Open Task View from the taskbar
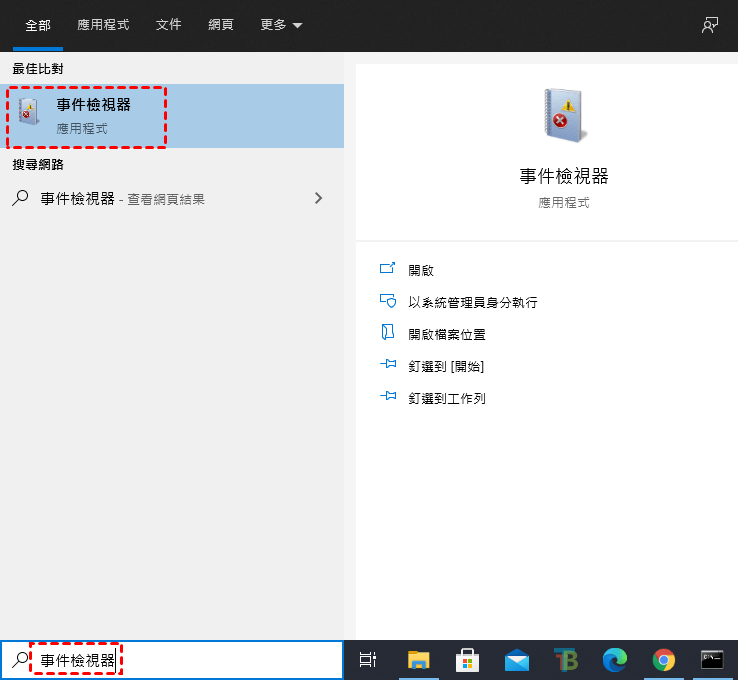The height and width of the screenshot is (680, 738). pyautogui.click(x=368, y=660)
